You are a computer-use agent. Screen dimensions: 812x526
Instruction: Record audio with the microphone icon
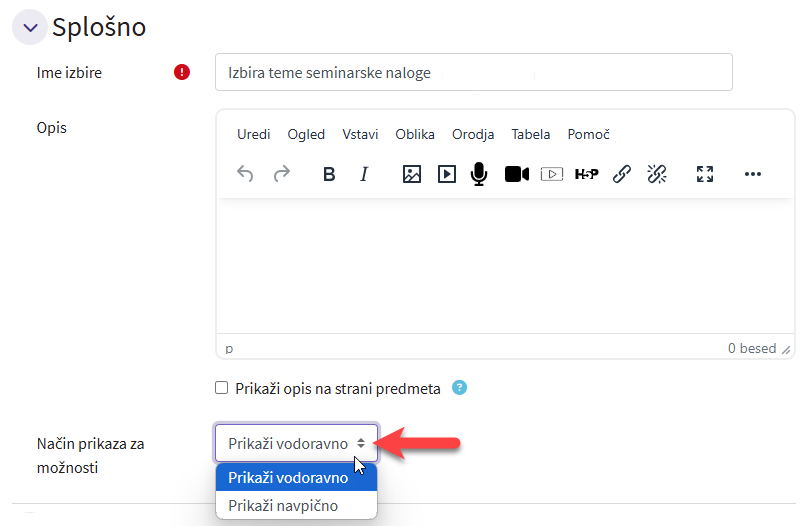click(x=479, y=174)
